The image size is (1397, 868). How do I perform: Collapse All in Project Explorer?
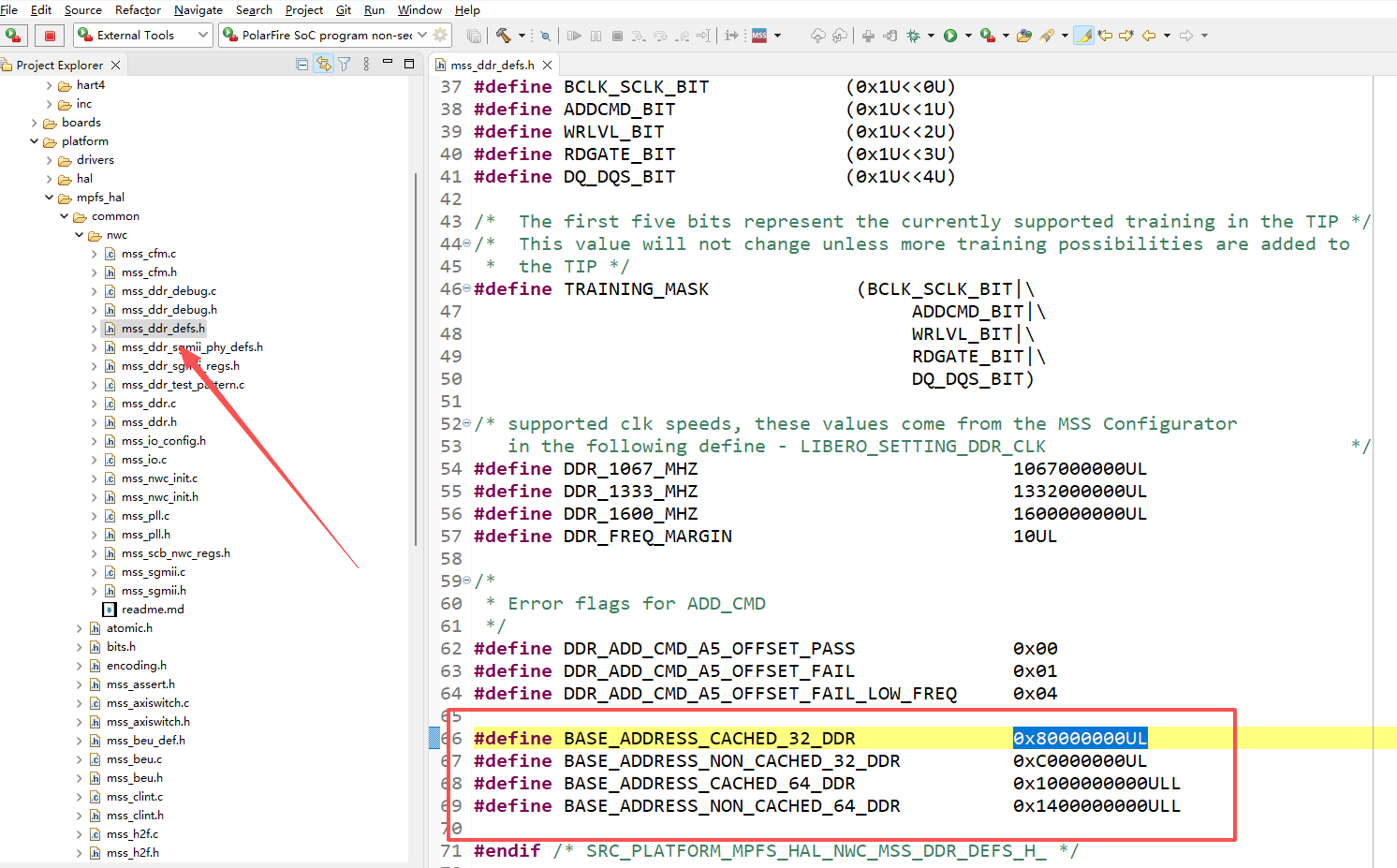[301, 64]
